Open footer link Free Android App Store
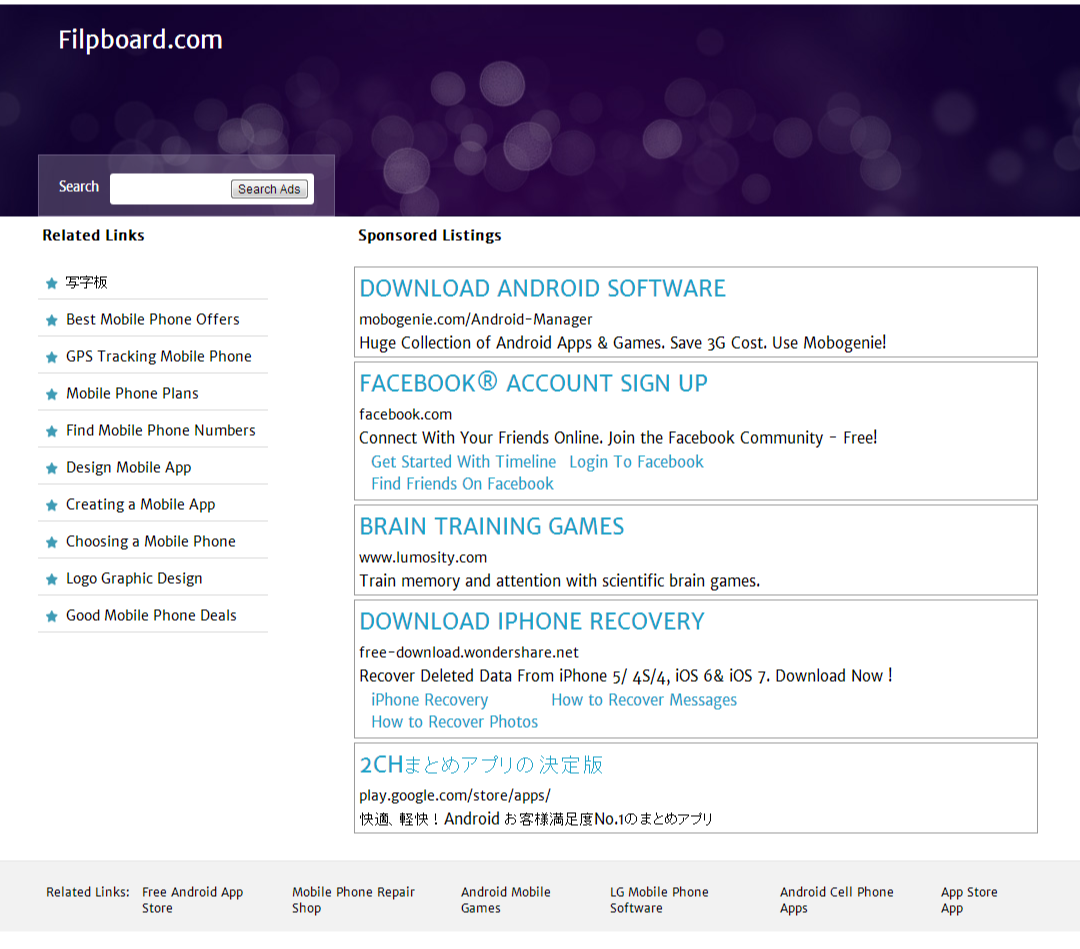This screenshot has width=1080, height=949. pyautogui.click(x=192, y=900)
